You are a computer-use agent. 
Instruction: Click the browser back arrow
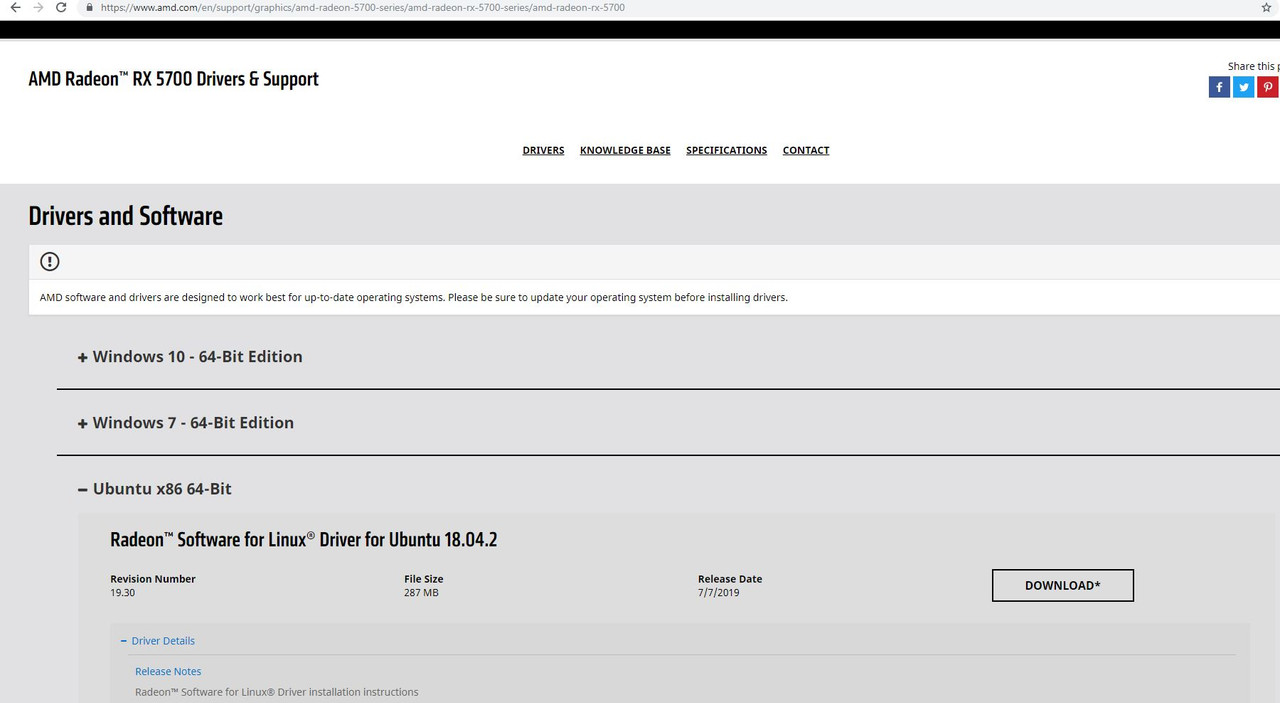pyautogui.click(x=14, y=7)
